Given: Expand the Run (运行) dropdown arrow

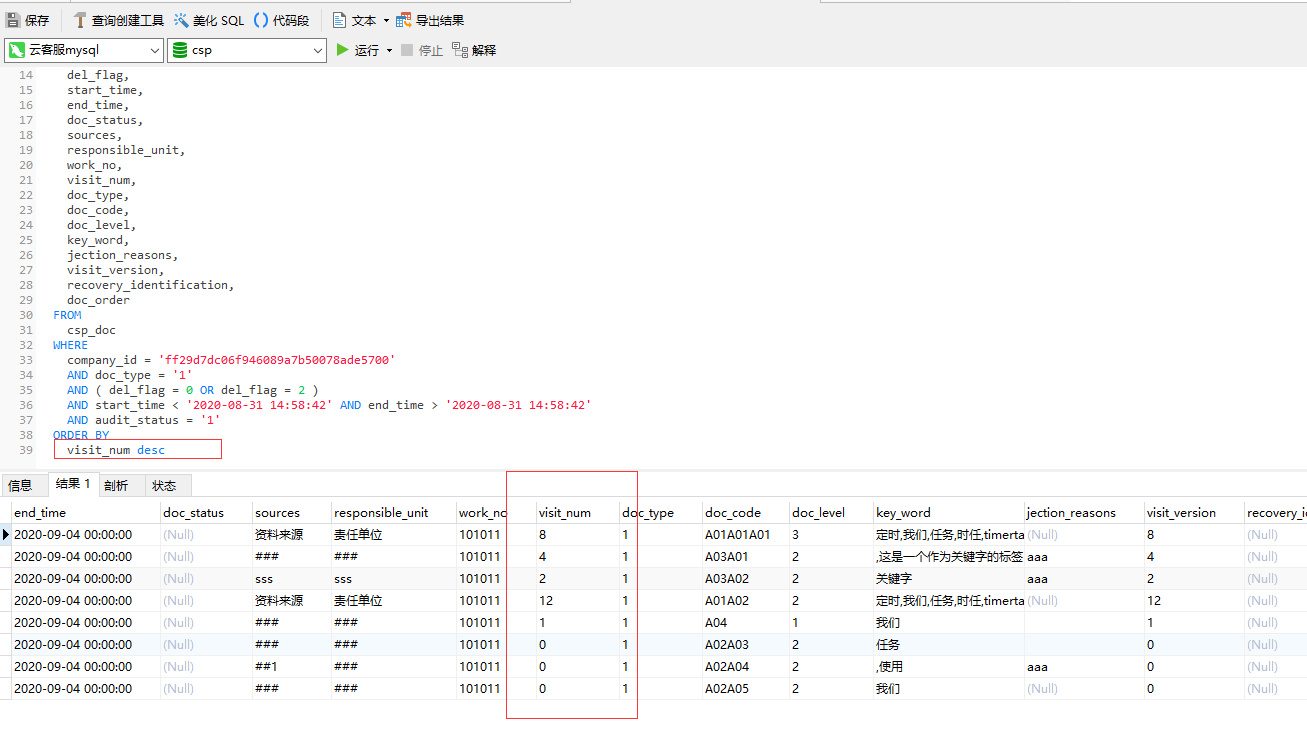Looking at the screenshot, I should (389, 51).
